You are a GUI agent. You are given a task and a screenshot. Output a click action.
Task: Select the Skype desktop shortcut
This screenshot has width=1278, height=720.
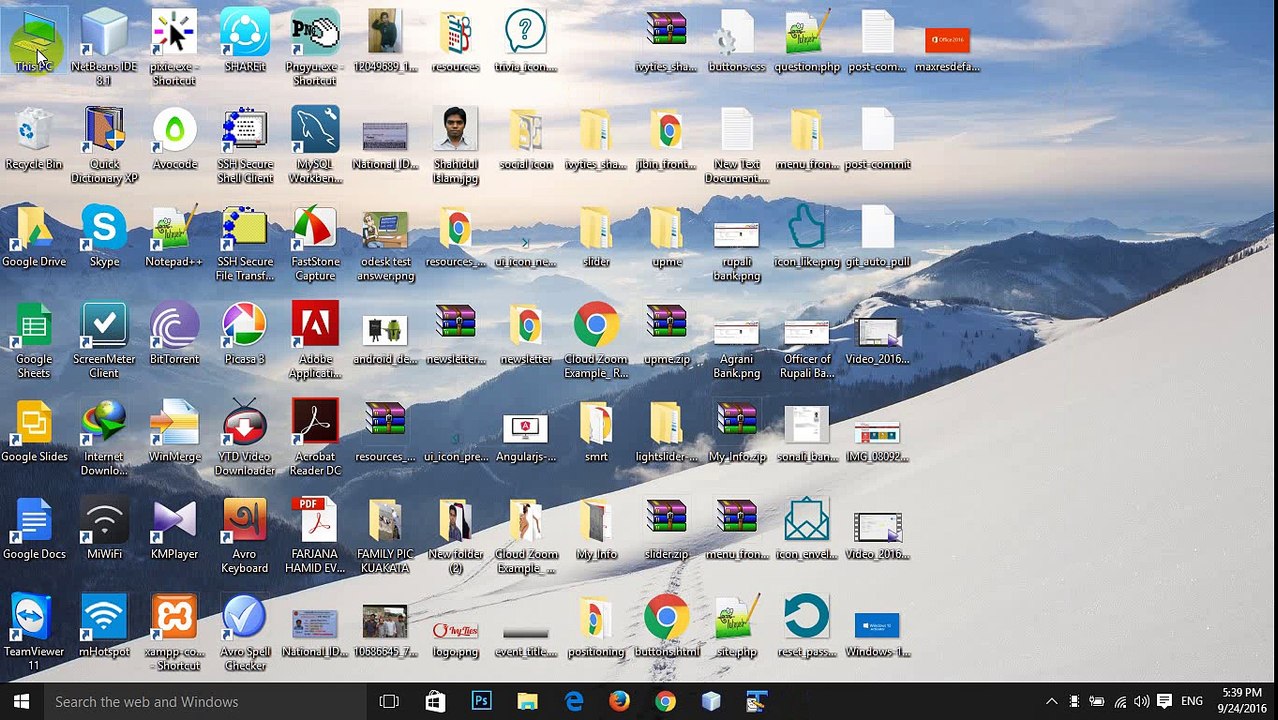pyautogui.click(x=104, y=236)
